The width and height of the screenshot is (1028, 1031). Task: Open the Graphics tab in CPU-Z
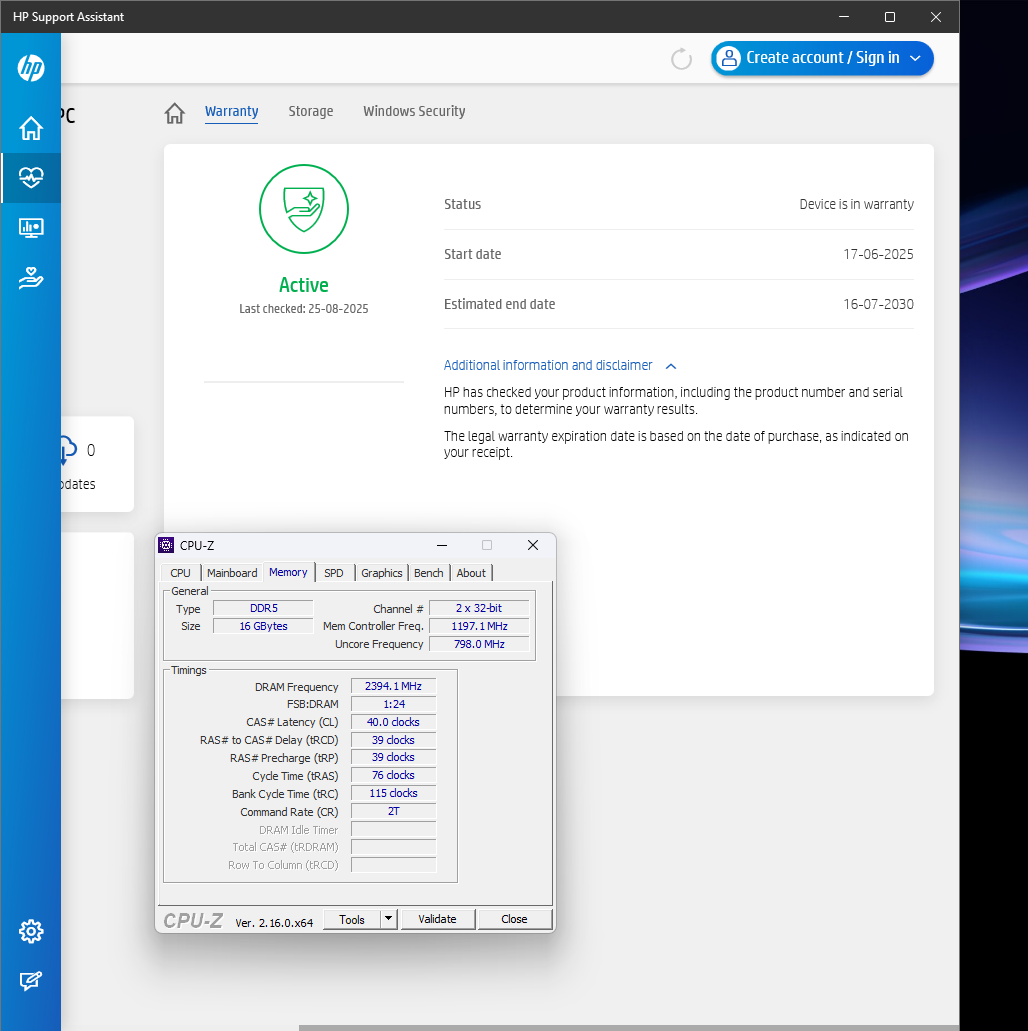click(x=381, y=573)
